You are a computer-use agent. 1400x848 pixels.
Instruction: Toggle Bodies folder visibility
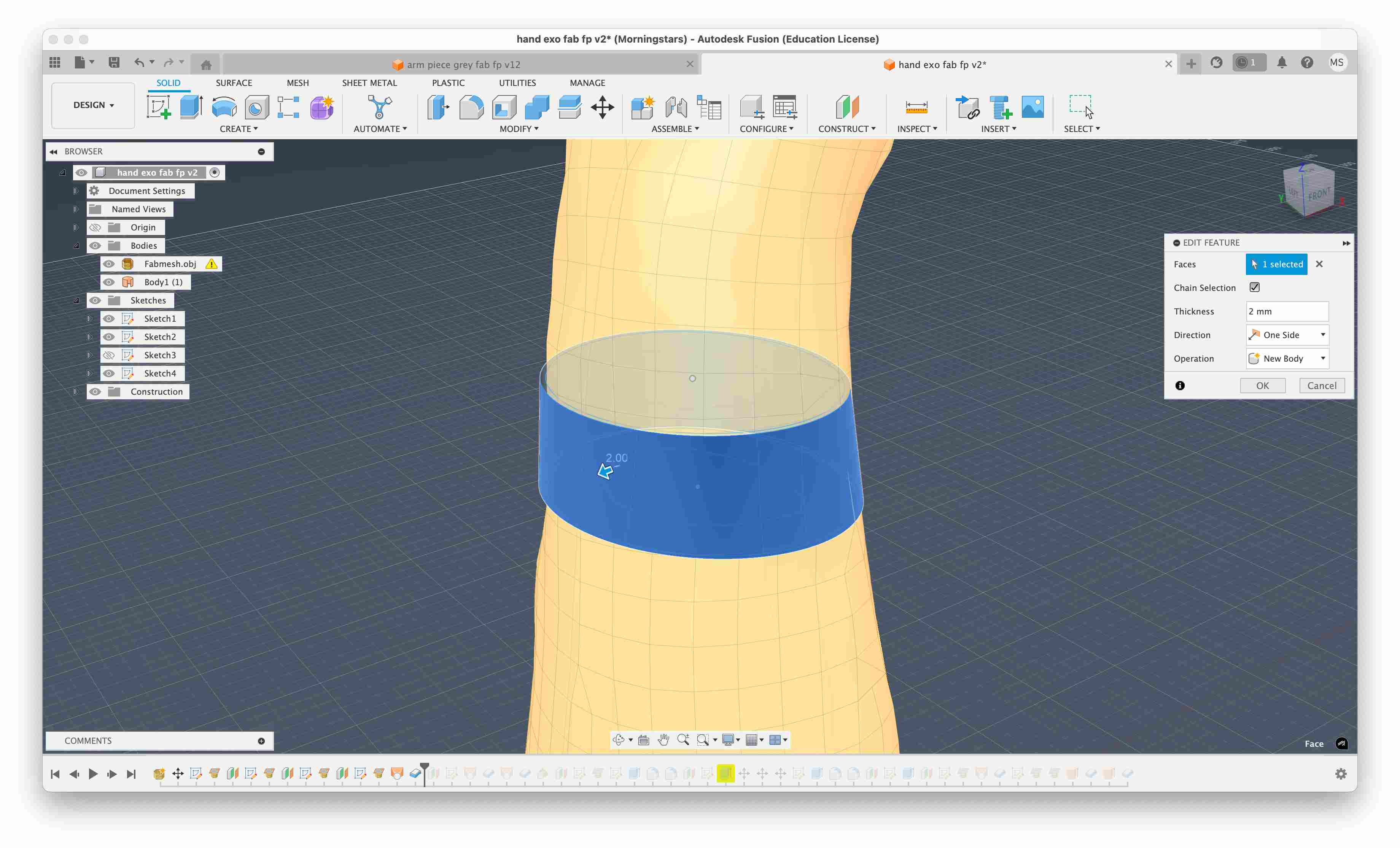pyautogui.click(x=95, y=245)
